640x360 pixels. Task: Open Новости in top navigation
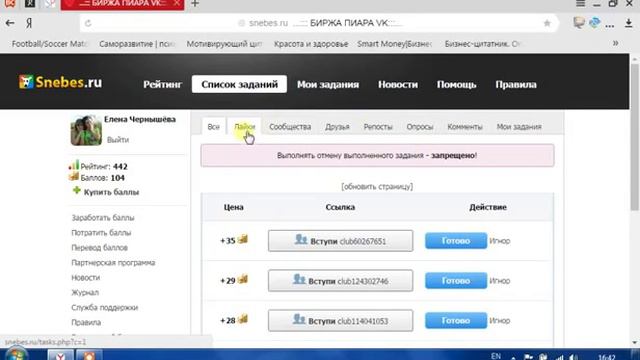[x=398, y=84]
